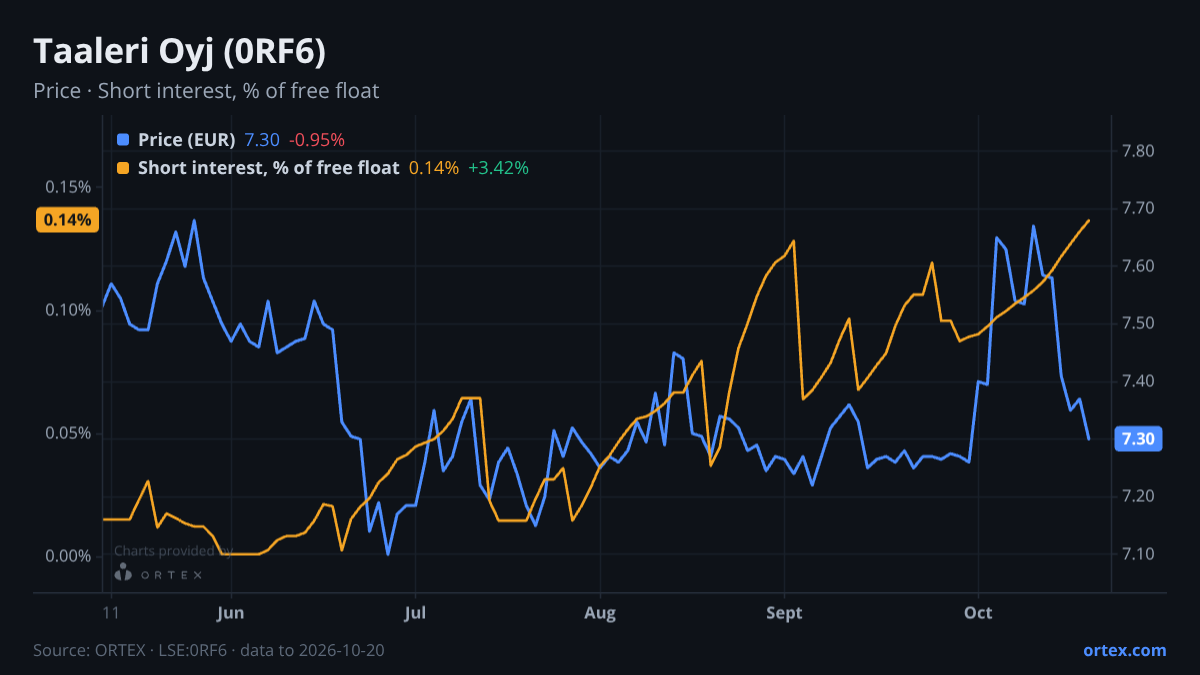Click the 7.70 right axis label

1138,208
